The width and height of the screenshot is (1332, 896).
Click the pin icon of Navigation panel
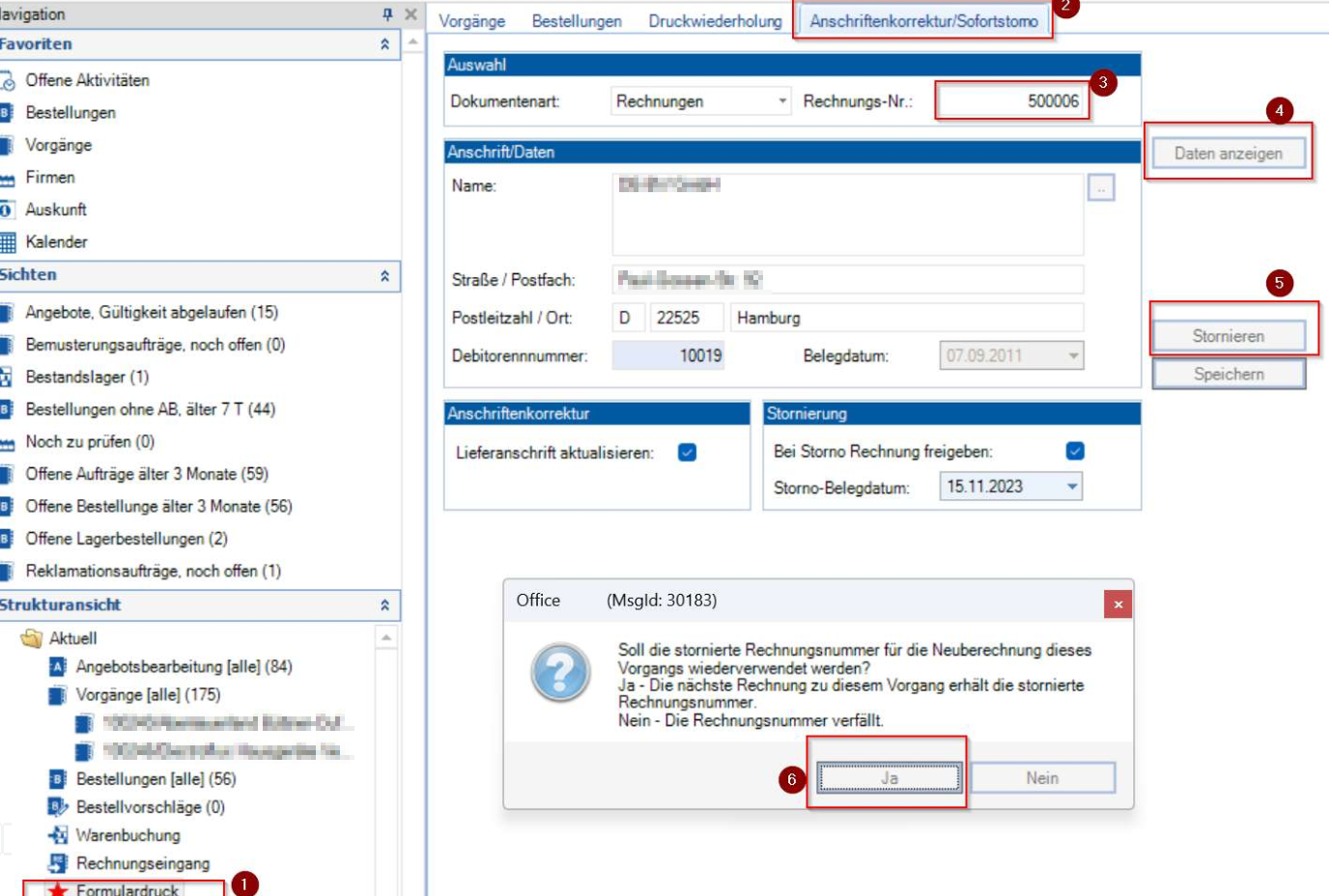[387, 14]
